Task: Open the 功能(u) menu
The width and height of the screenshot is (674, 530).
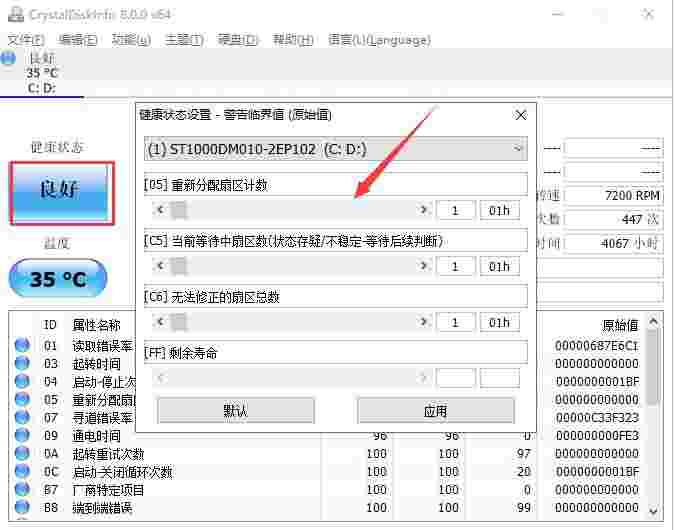Action: tap(131, 40)
